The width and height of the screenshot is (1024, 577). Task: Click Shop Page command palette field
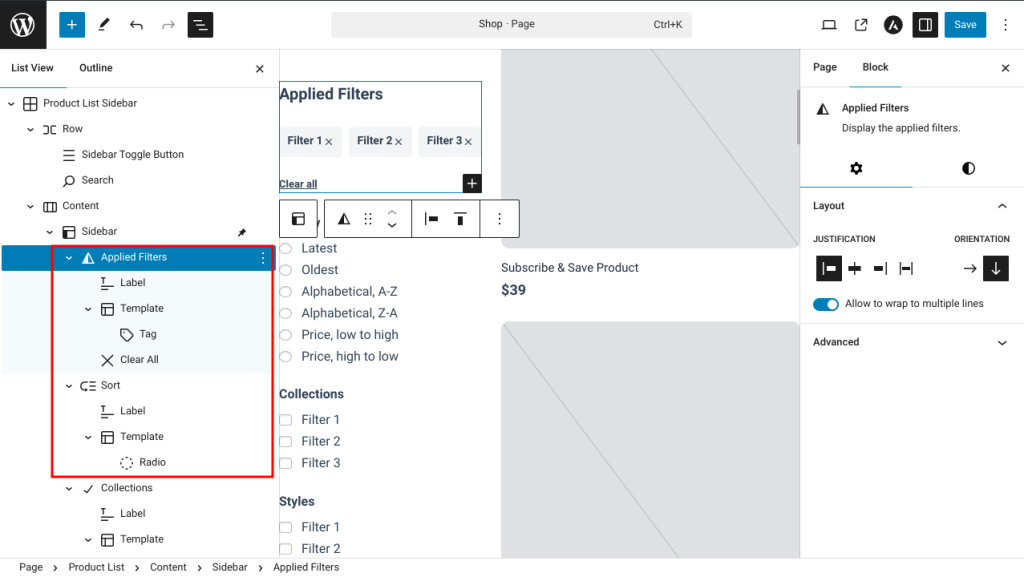coord(511,24)
